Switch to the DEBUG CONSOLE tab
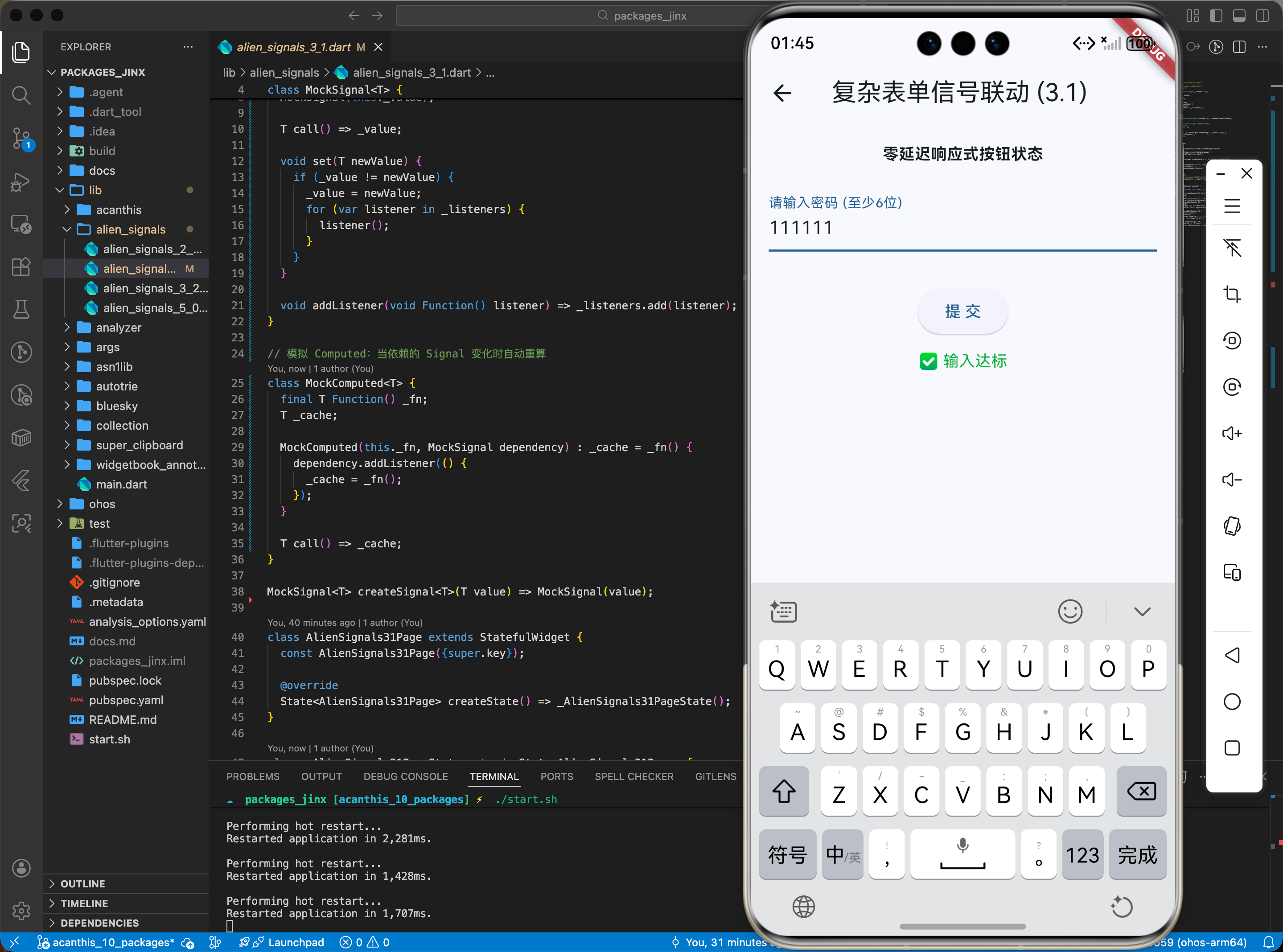Viewport: 1283px width, 952px height. click(405, 776)
